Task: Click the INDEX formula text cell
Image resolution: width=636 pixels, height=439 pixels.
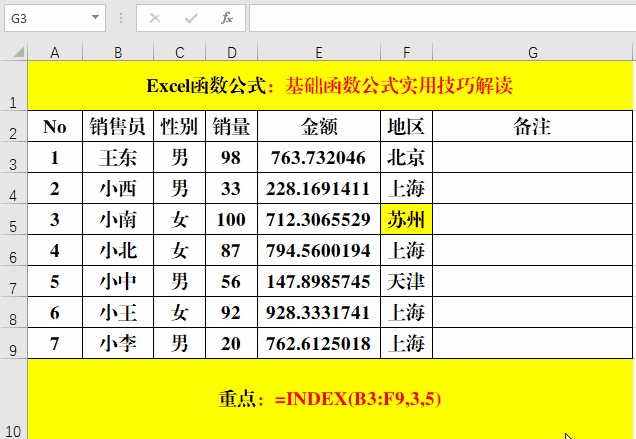Action: 330,399
